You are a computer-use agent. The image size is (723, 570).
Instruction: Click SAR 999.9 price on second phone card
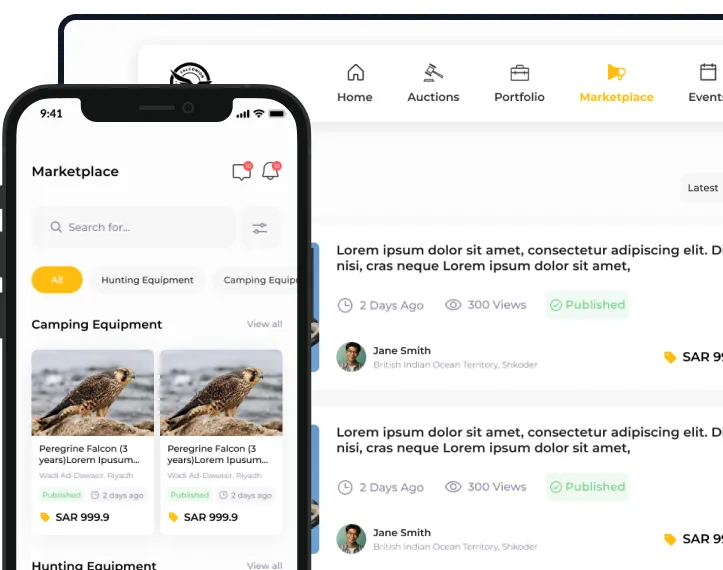211,517
